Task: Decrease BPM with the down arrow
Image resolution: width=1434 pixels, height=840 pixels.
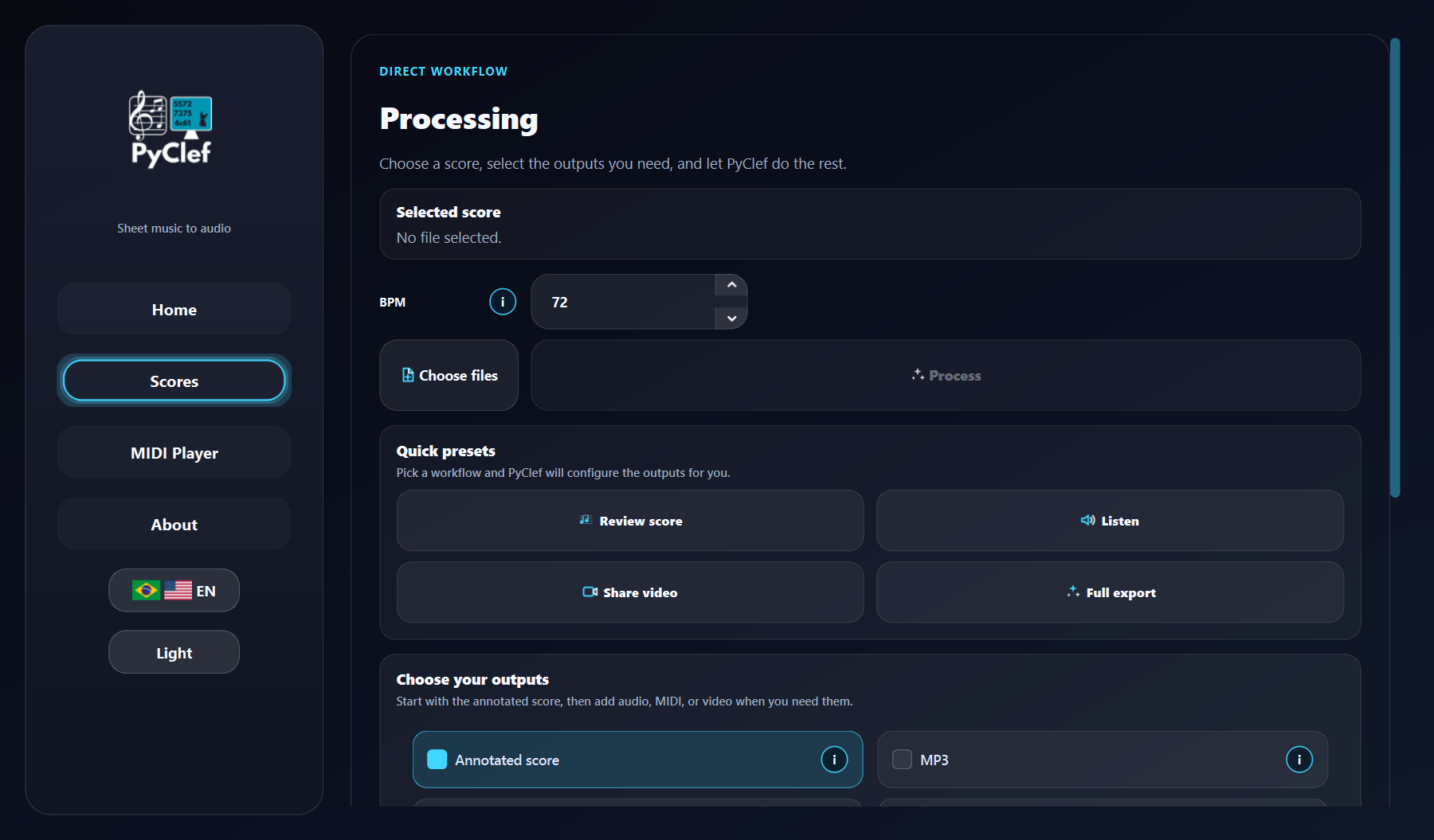Action: (x=731, y=318)
